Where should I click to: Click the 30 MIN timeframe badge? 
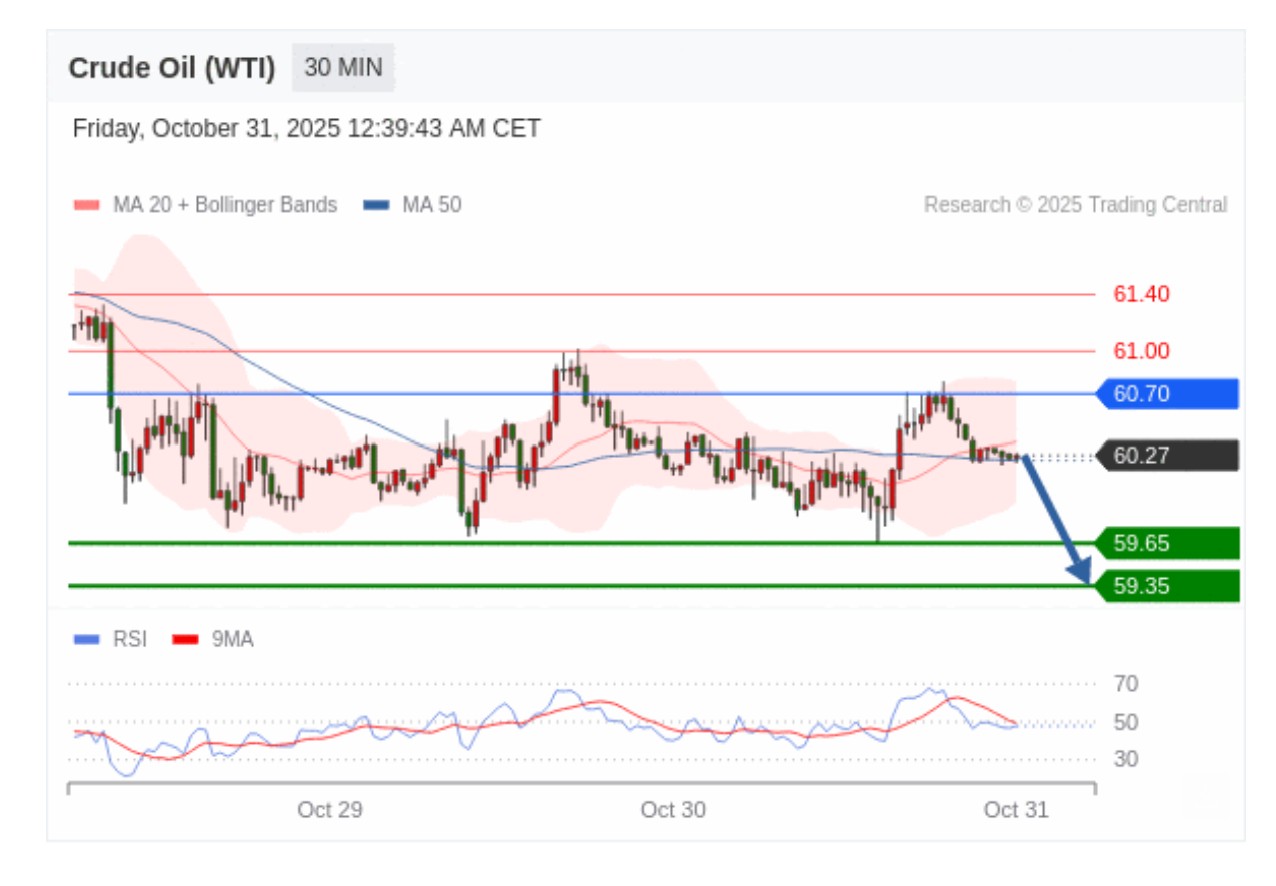[343, 68]
